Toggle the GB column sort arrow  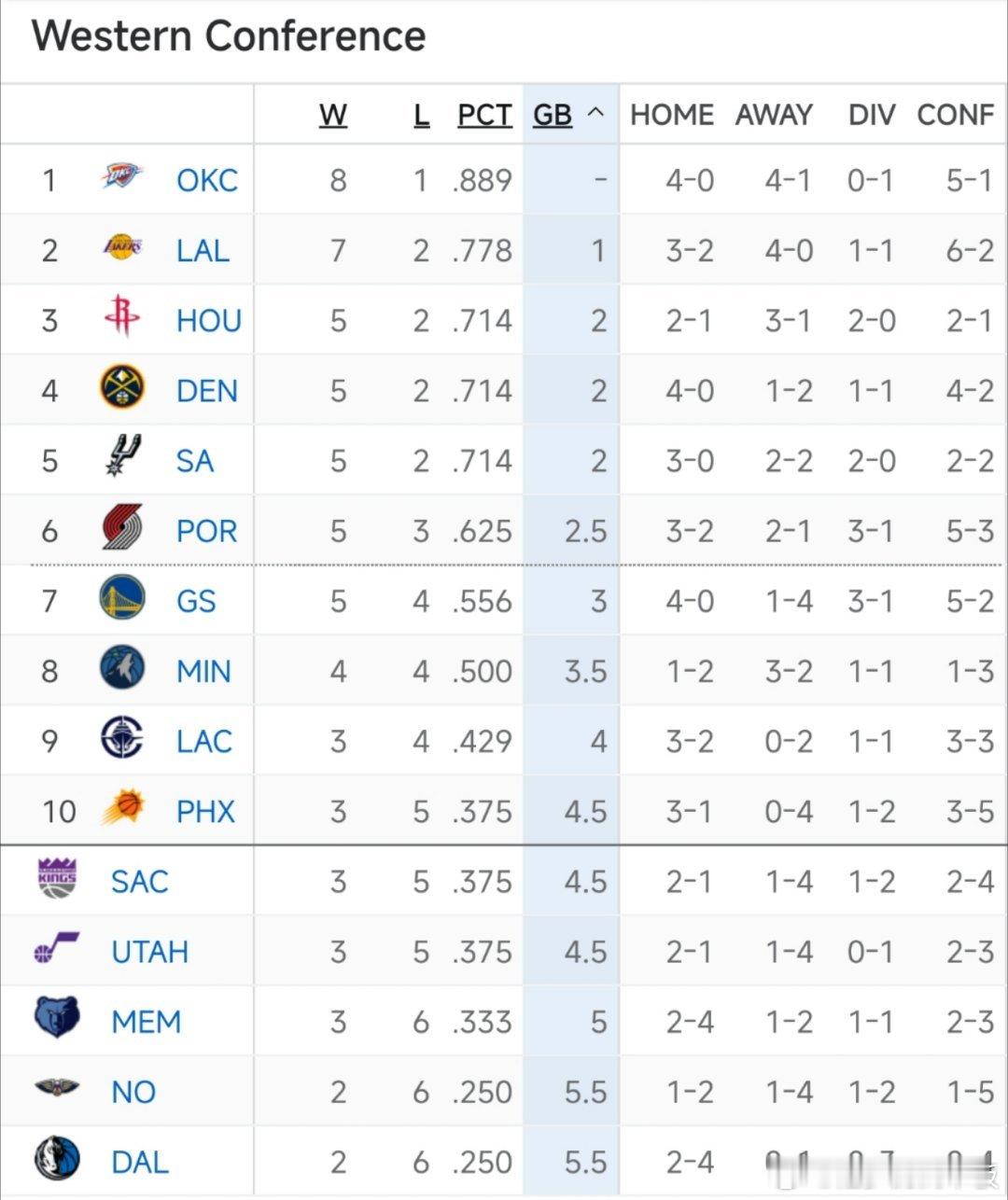pos(595,114)
